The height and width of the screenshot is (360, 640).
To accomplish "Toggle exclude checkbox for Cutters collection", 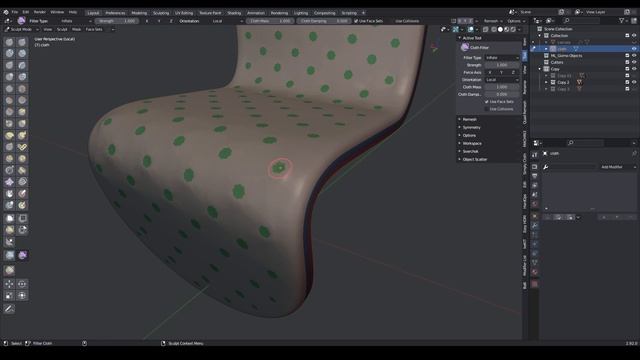I will click(x=627, y=62).
